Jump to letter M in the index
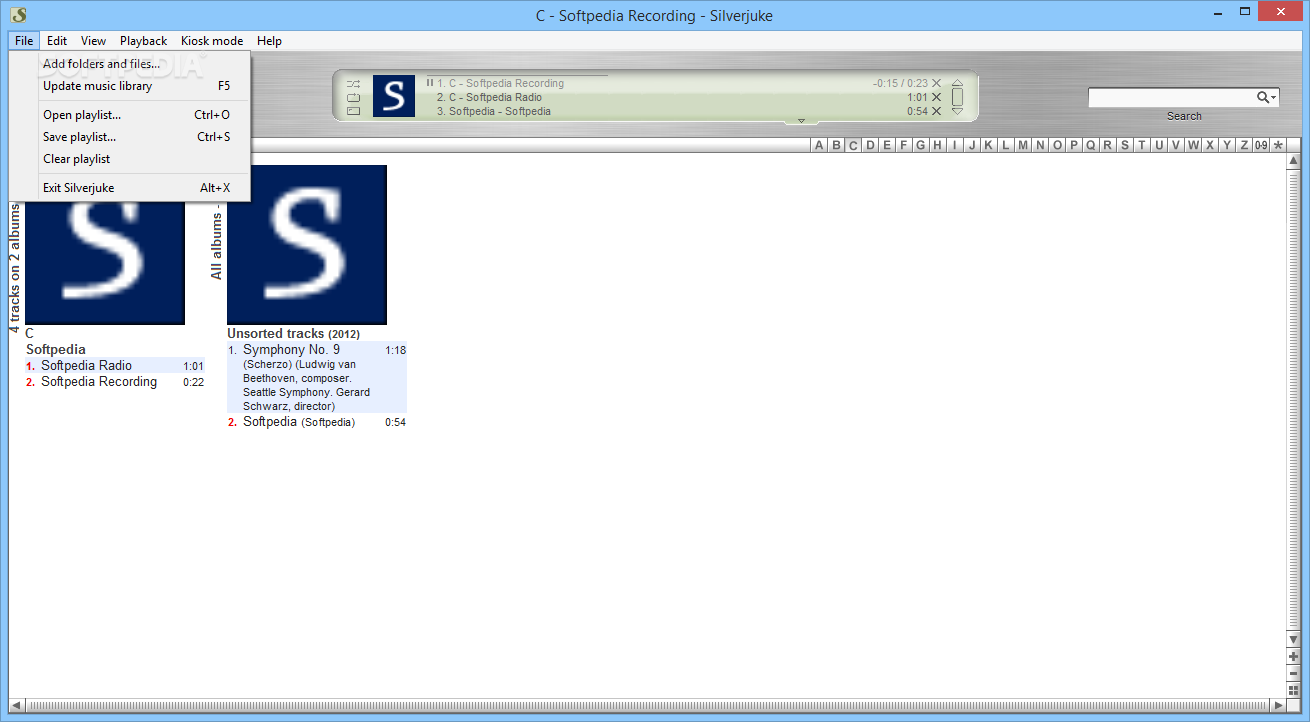 (1023, 145)
